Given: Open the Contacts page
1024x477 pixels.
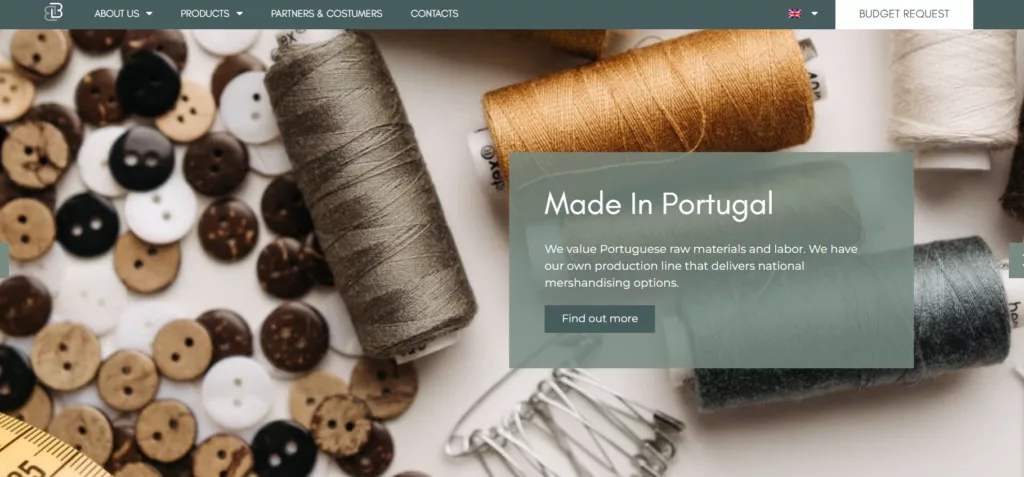Looking at the screenshot, I should point(434,14).
